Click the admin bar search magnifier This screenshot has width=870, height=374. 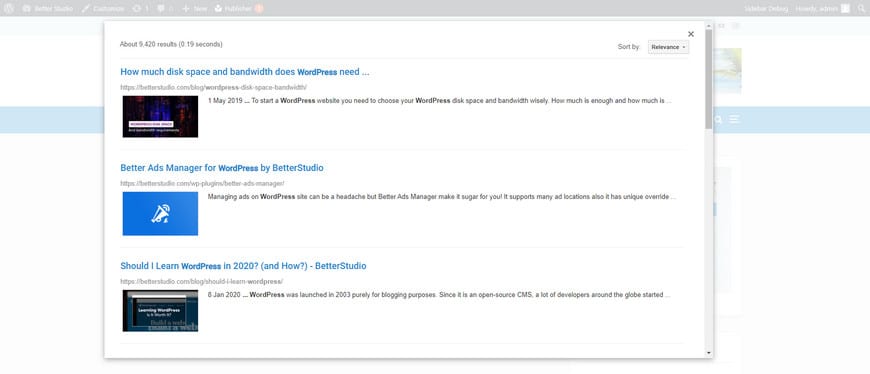[x=861, y=8]
